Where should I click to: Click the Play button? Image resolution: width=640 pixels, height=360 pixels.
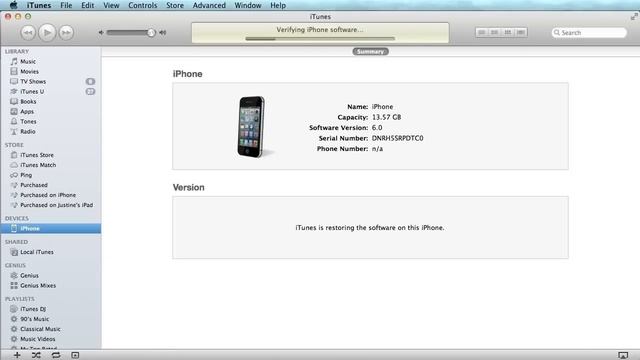click(47, 32)
